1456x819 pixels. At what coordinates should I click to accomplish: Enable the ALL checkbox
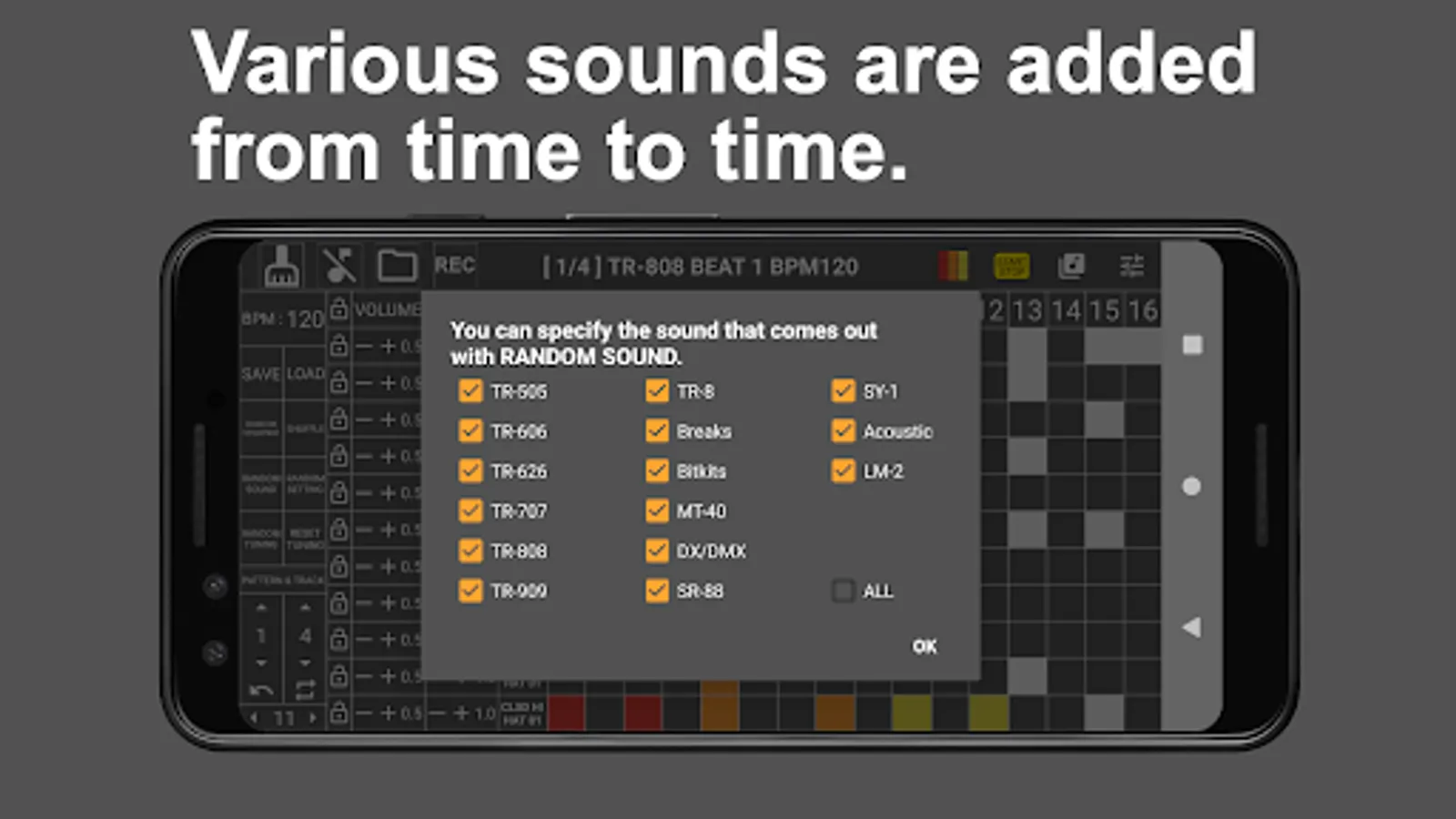844,591
